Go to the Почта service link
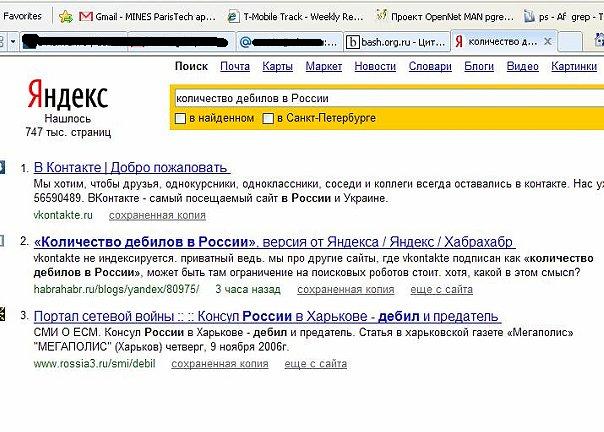The height and width of the screenshot is (432, 604). click(235, 66)
